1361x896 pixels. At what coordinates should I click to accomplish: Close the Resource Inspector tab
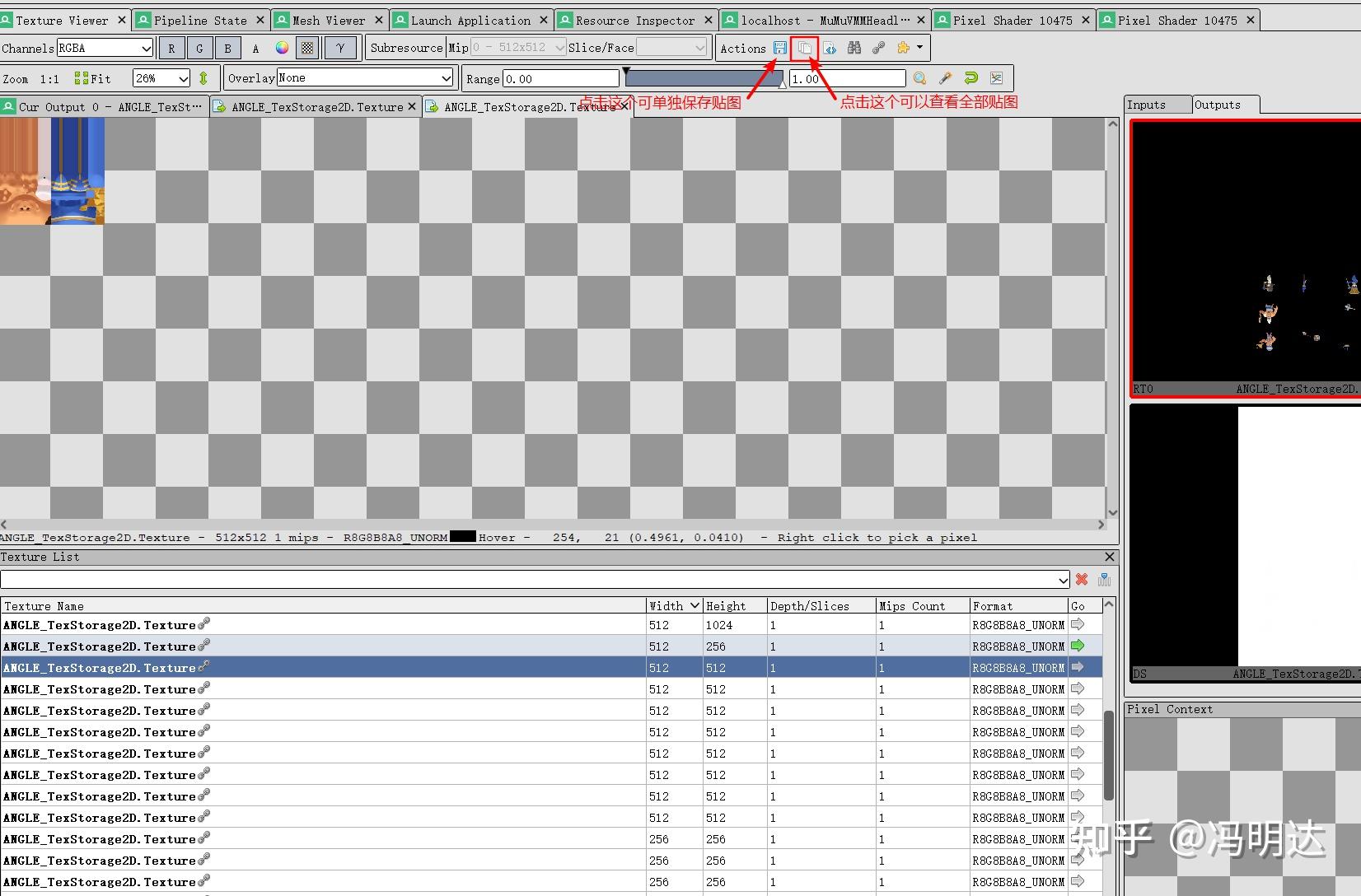(709, 20)
